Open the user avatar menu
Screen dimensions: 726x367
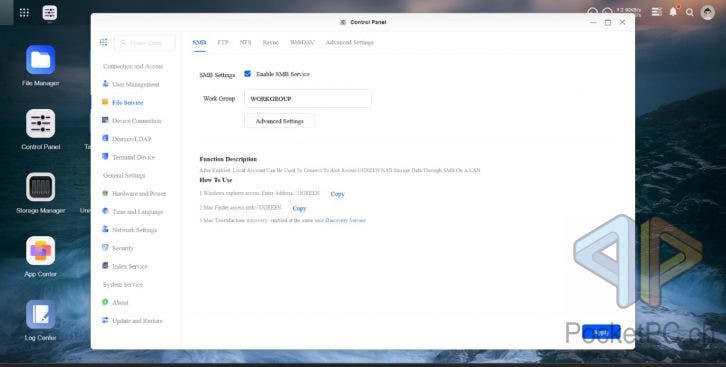click(707, 12)
